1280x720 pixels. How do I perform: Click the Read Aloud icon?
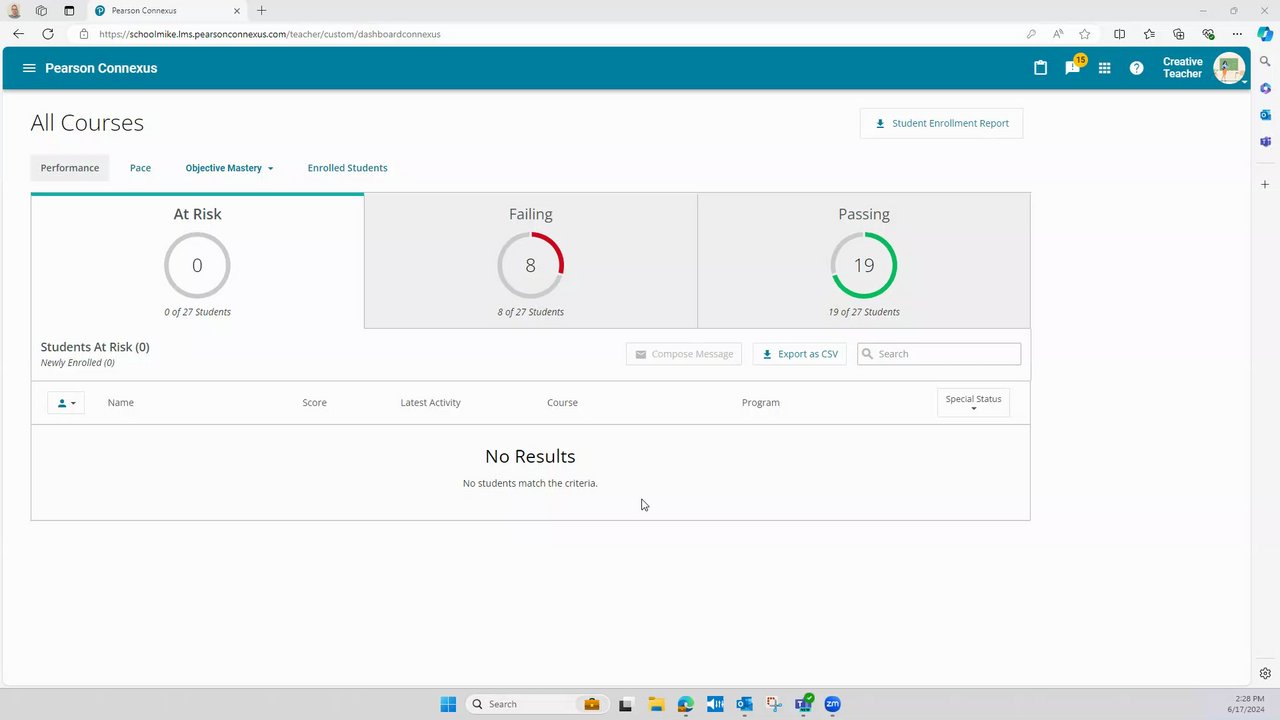pos(1058,34)
